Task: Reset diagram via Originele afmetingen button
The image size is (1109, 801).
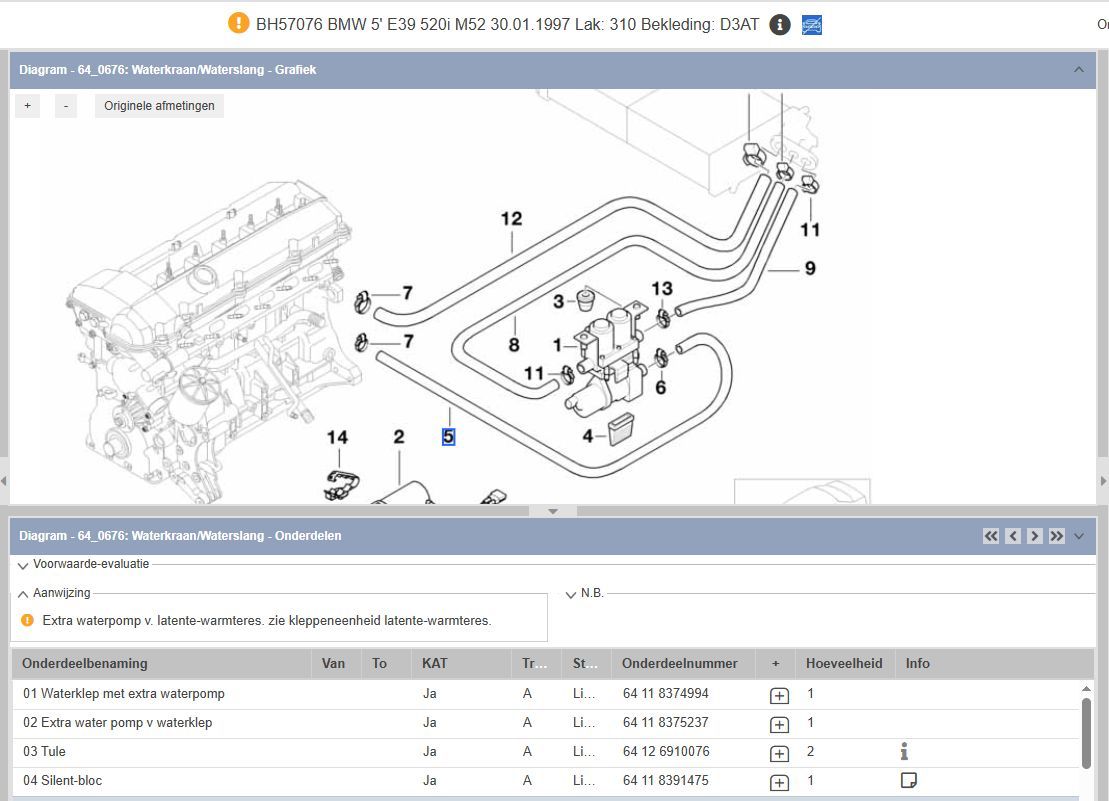Action: pos(159,106)
